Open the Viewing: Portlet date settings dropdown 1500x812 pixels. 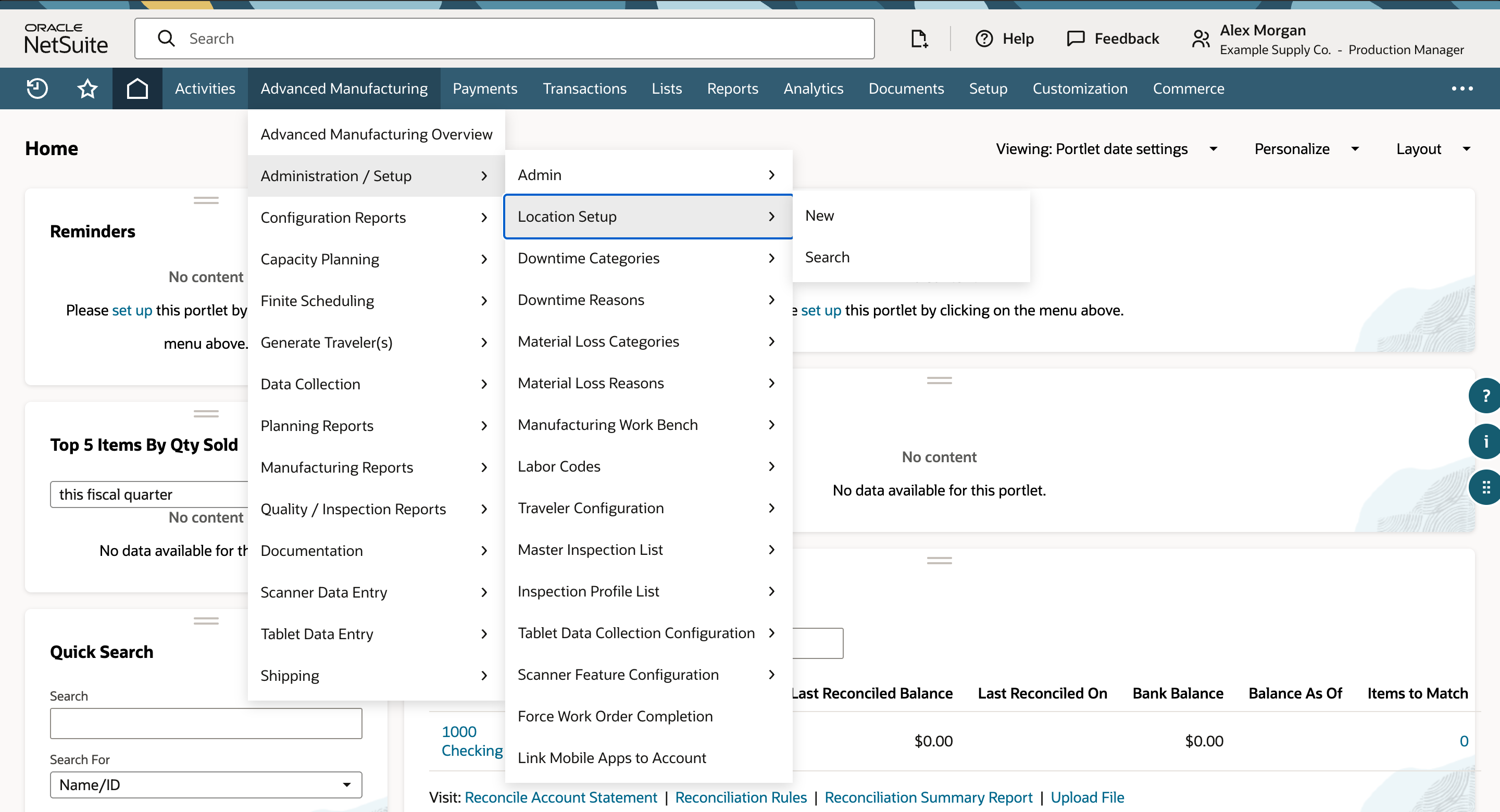(x=1106, y=149)
